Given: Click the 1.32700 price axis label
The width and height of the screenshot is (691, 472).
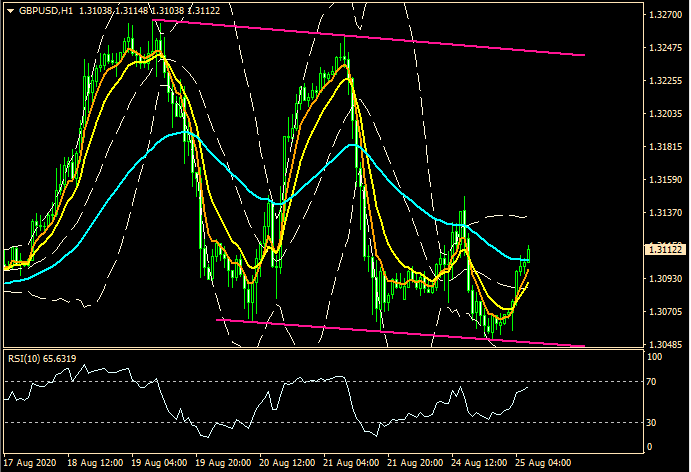Looking at the screenshot, I should click(x=664, y=16).
